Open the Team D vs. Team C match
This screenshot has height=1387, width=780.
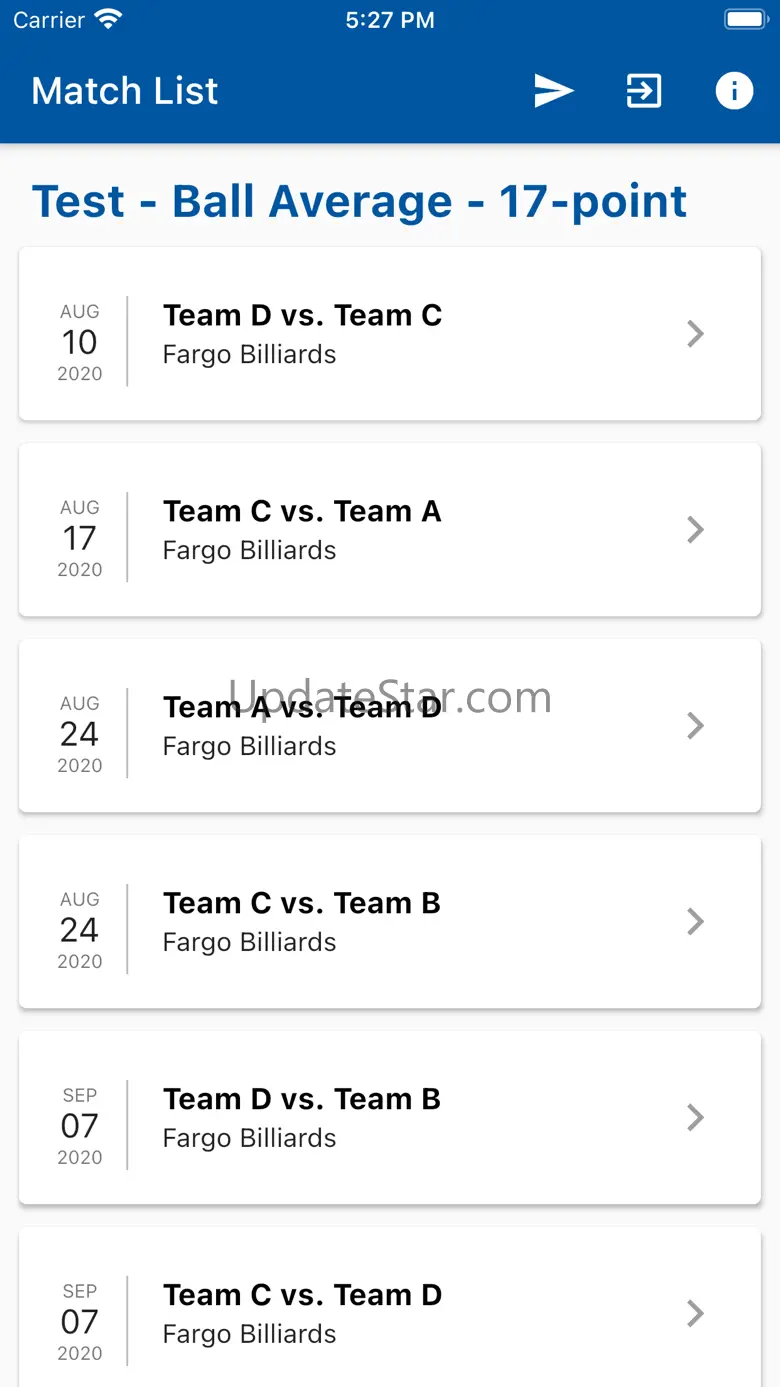(302, 316)
